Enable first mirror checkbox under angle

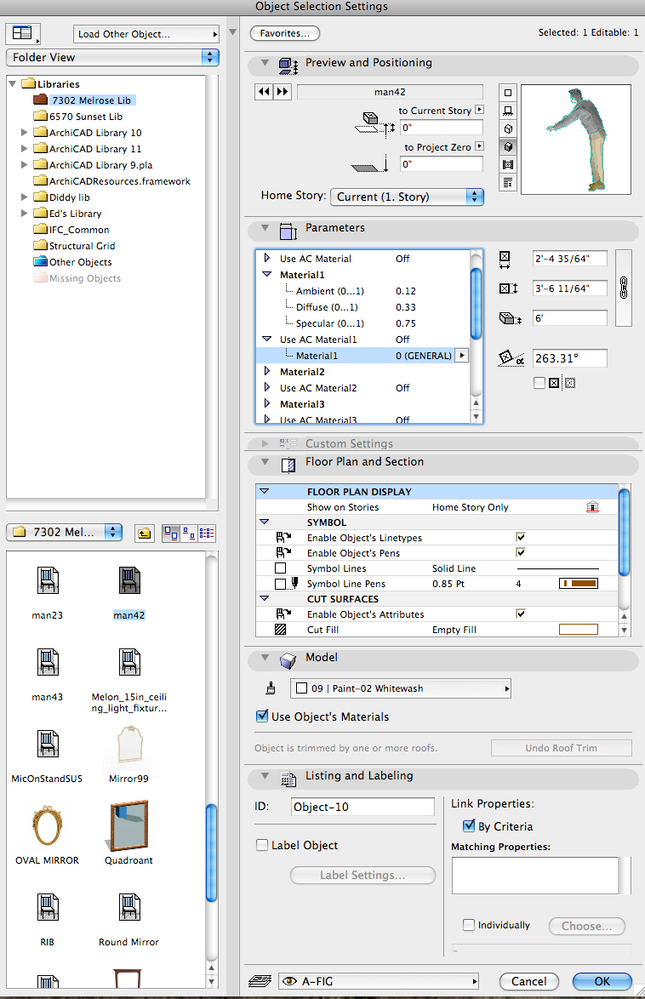click(x=539, y=383)
